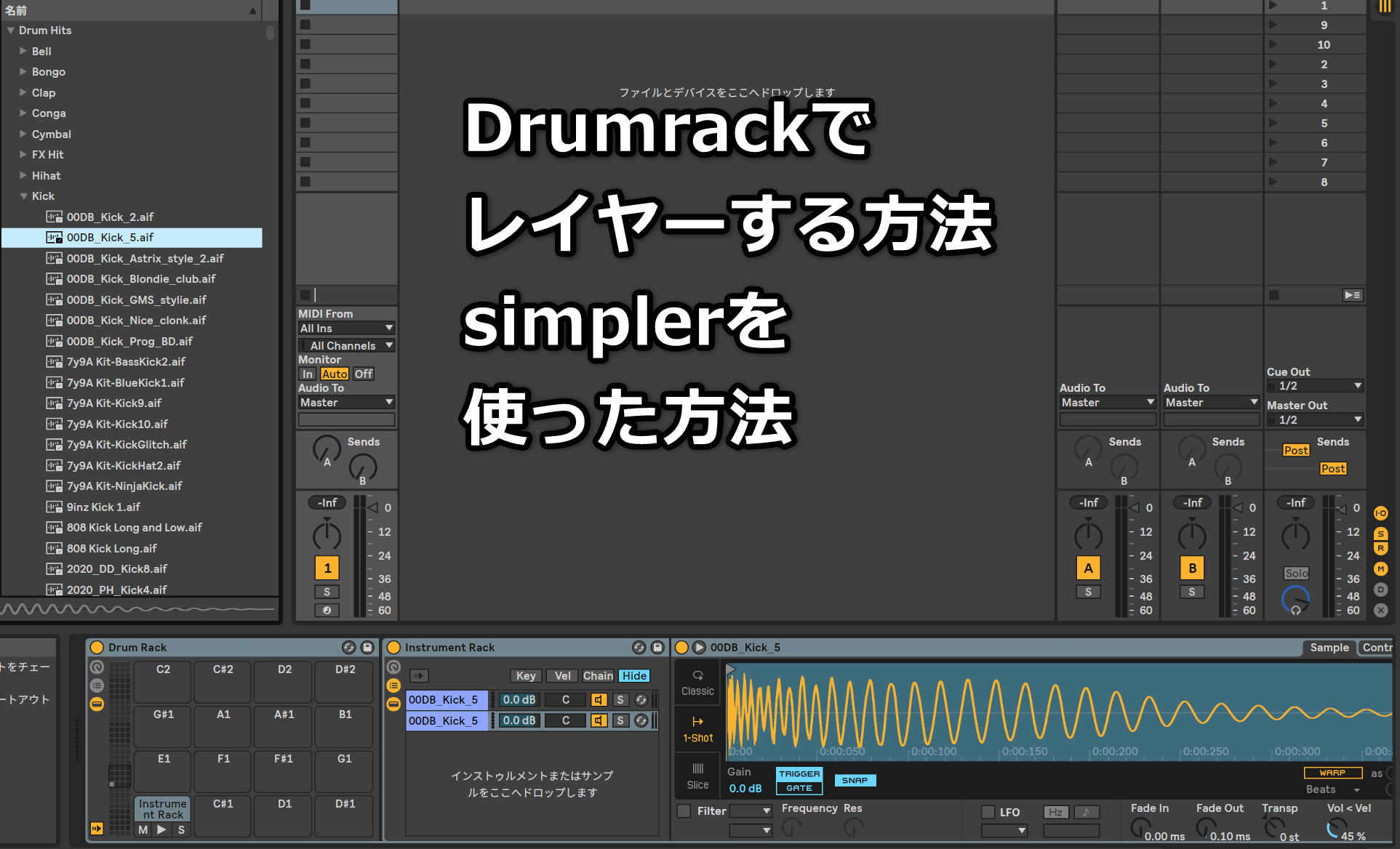Screen dimensions: 1400x849
Task: Save the Drum Rack preset
Action: tap(367, 647)
